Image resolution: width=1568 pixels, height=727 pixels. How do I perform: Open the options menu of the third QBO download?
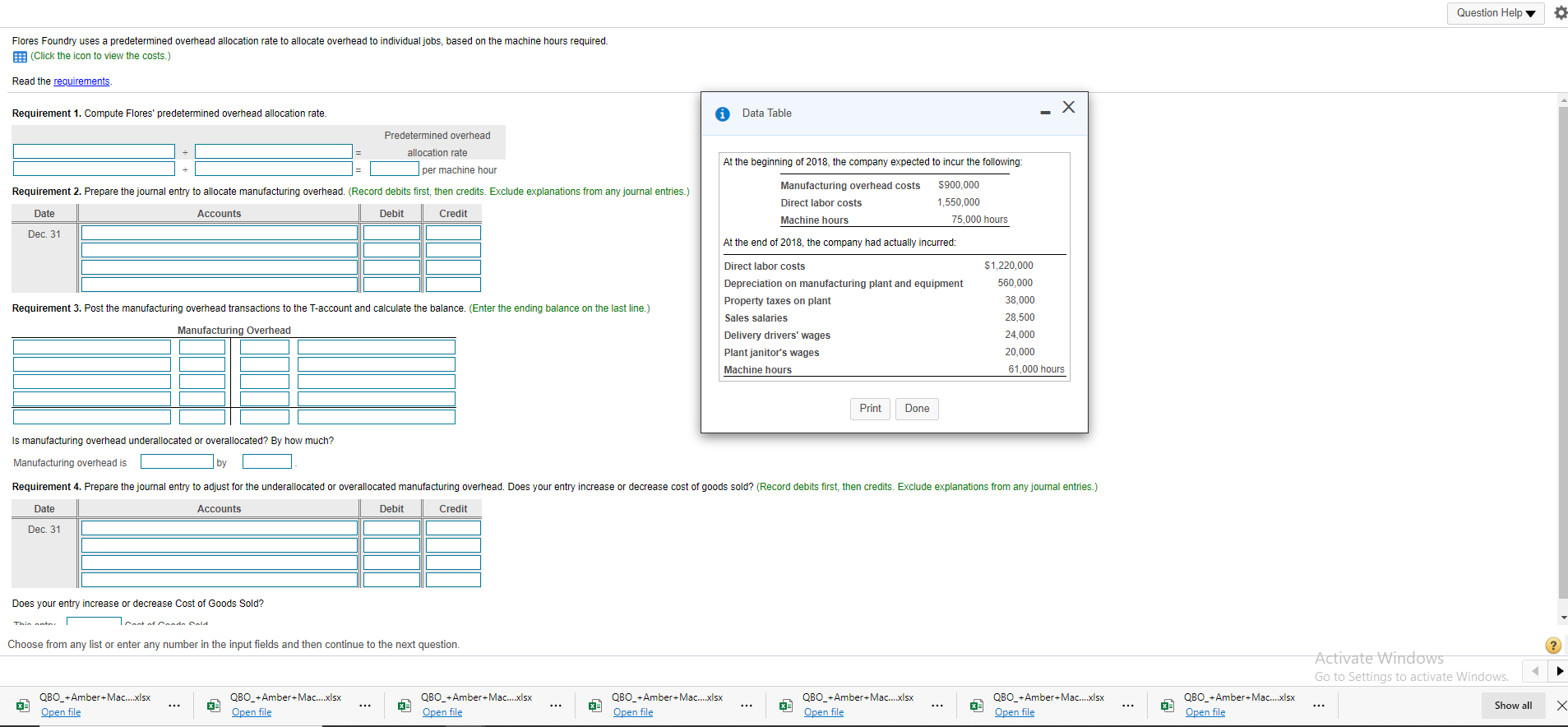(556, 706)
